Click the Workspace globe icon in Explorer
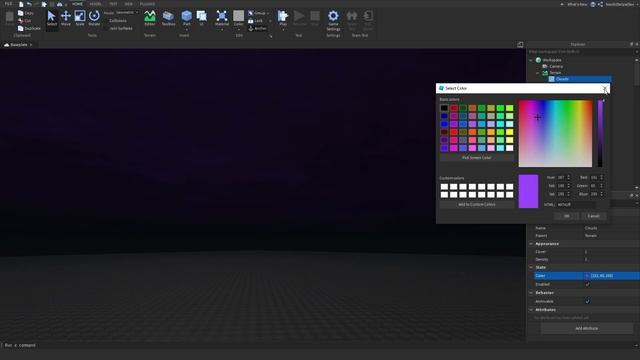Screen dimensions: 640x360 pyautogui.click(x=538, y=60)
